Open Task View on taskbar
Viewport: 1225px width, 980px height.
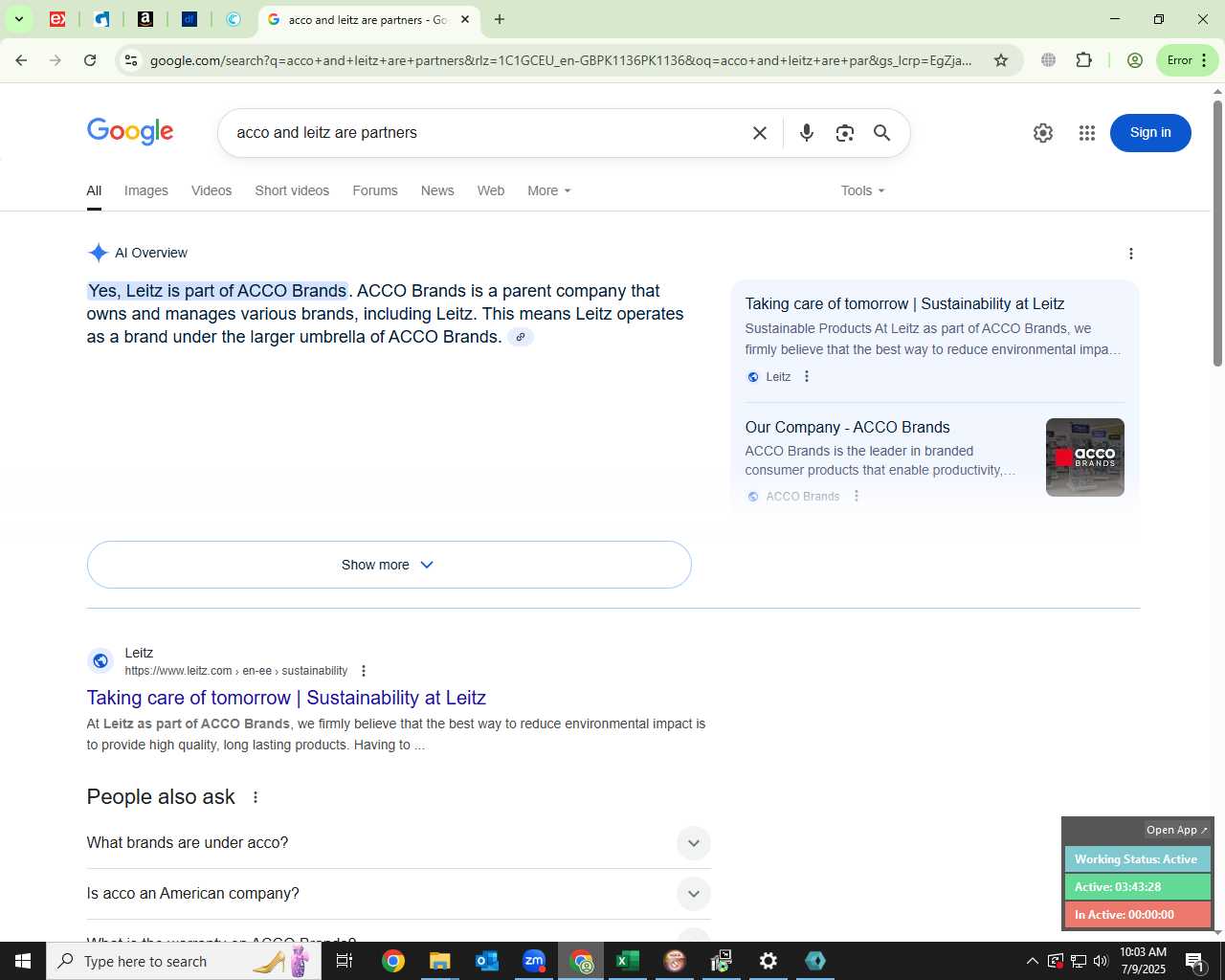pos(345,961)
